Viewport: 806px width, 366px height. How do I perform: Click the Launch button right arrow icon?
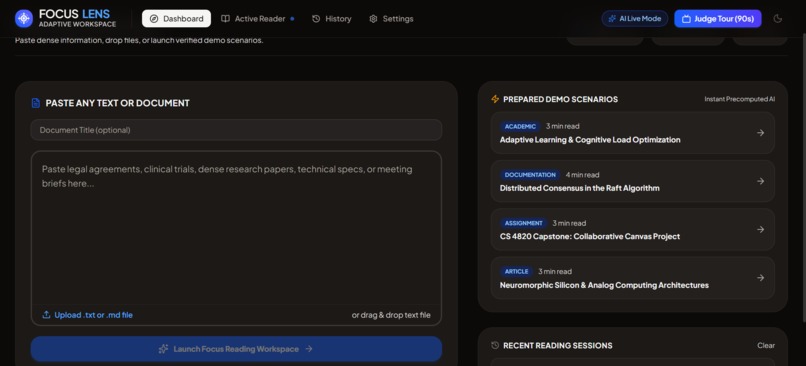pos(309,349)
